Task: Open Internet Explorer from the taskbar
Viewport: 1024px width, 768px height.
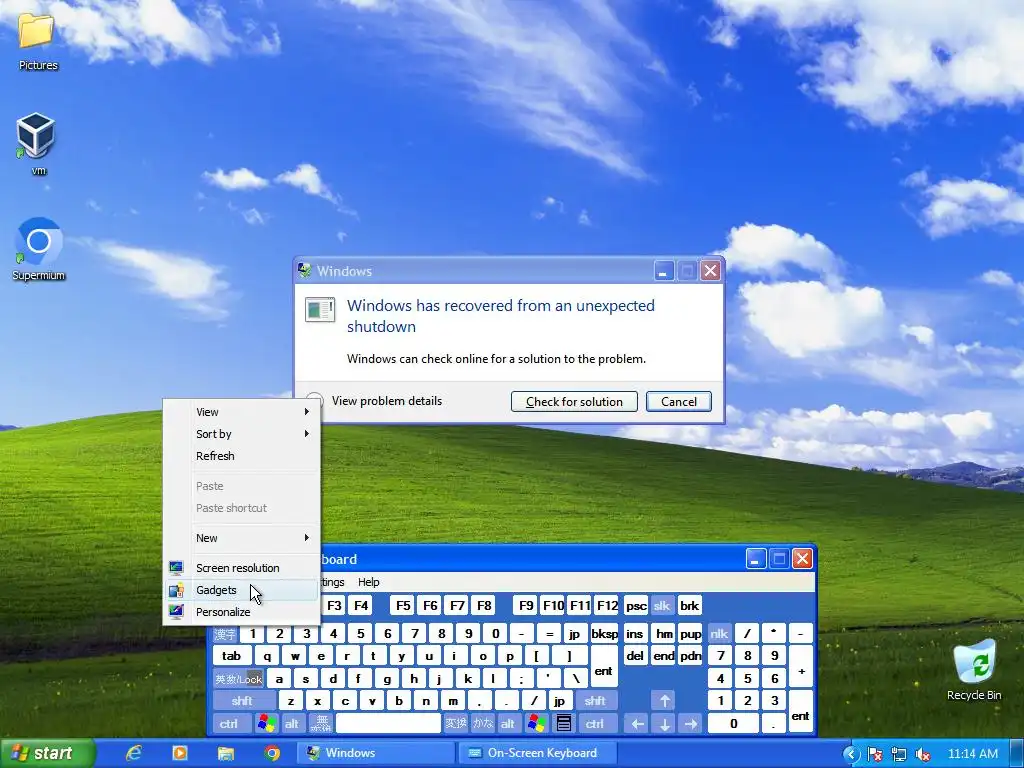Action: [134, 753]
